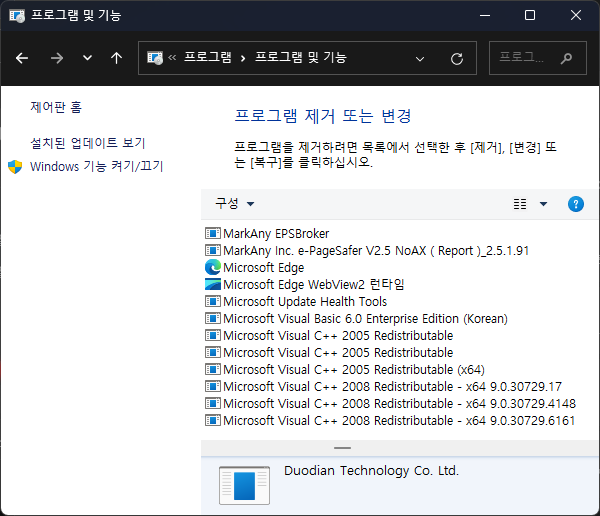Screen dimensions: 600x516
Task: Refresh the programs list
Action: click(457, 59)
